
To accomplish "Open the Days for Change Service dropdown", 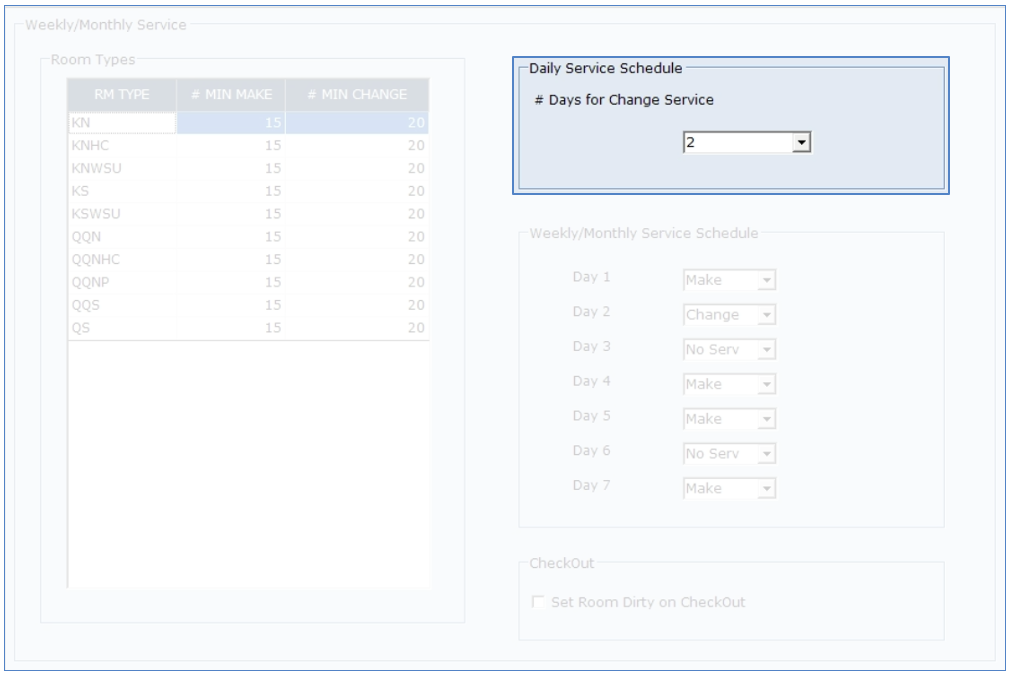I will (800, 144).
